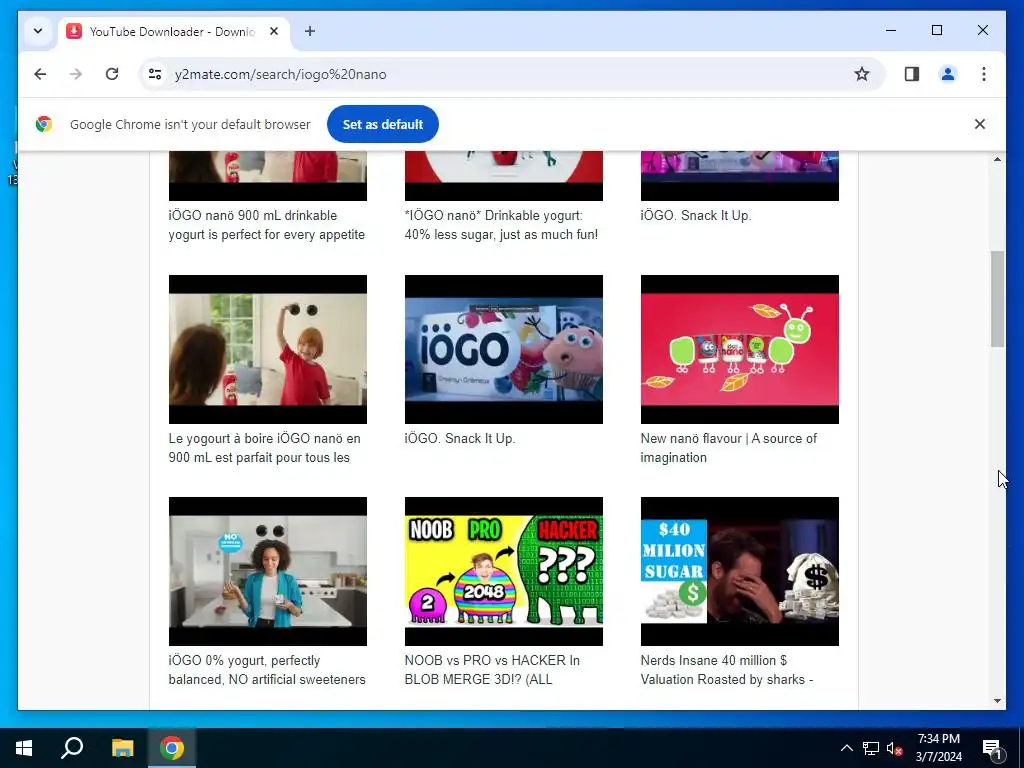This screenshot has height=768, width=1024.
Task: Open Chrome's three-dot menu
Action: [x=984, y=74]
